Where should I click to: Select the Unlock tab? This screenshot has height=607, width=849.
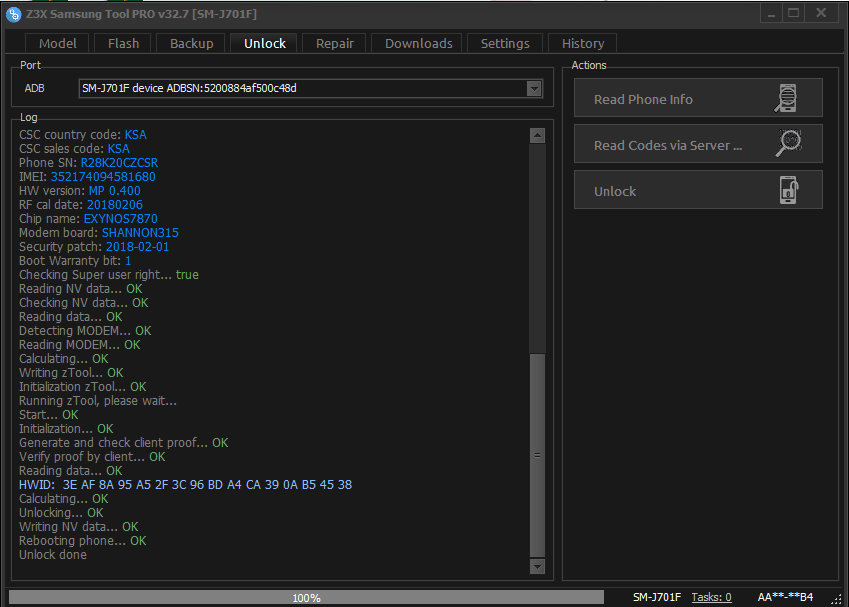point(264,43)
